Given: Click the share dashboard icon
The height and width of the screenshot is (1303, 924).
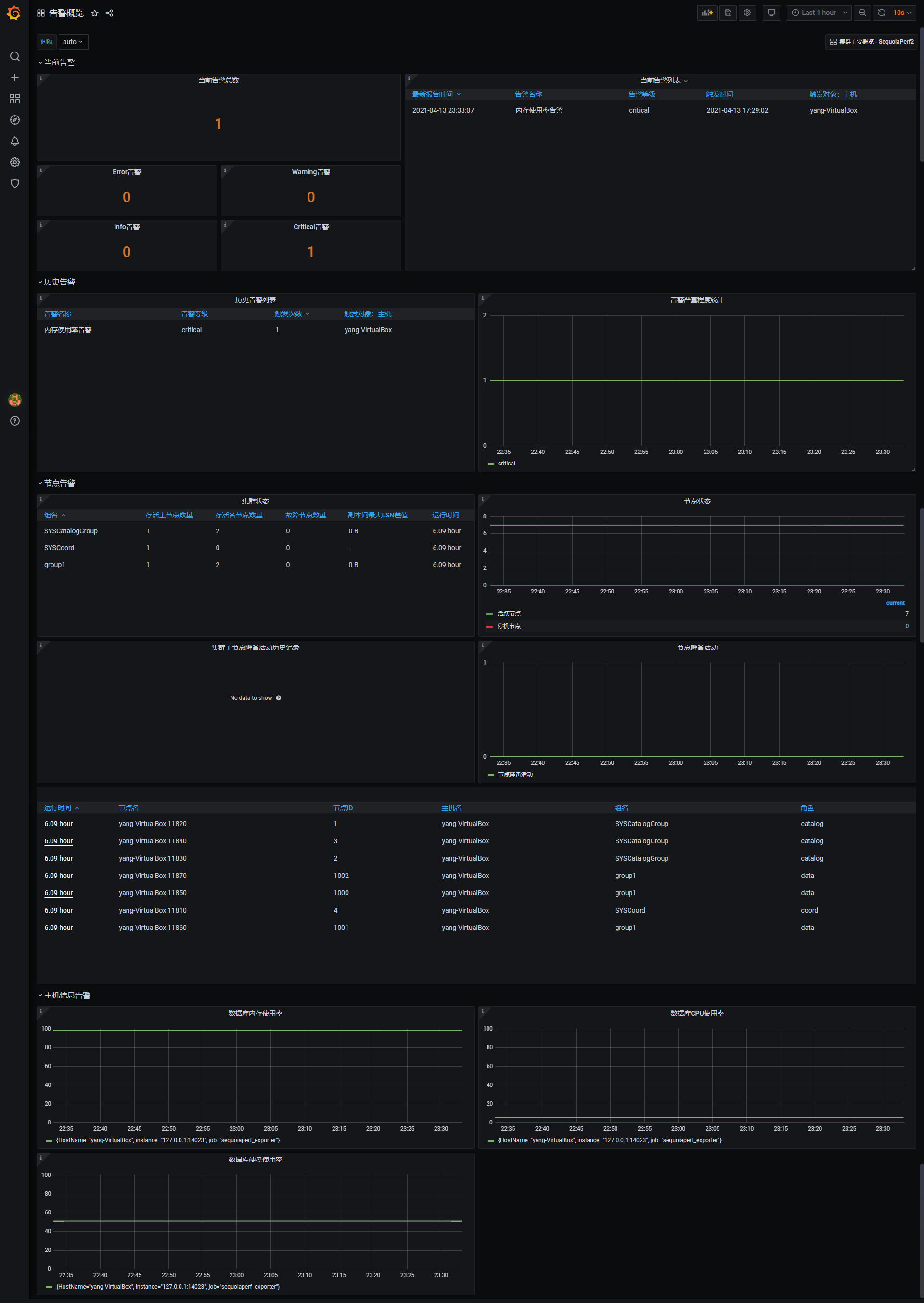Looking at the screenshot, I should 109,13.
